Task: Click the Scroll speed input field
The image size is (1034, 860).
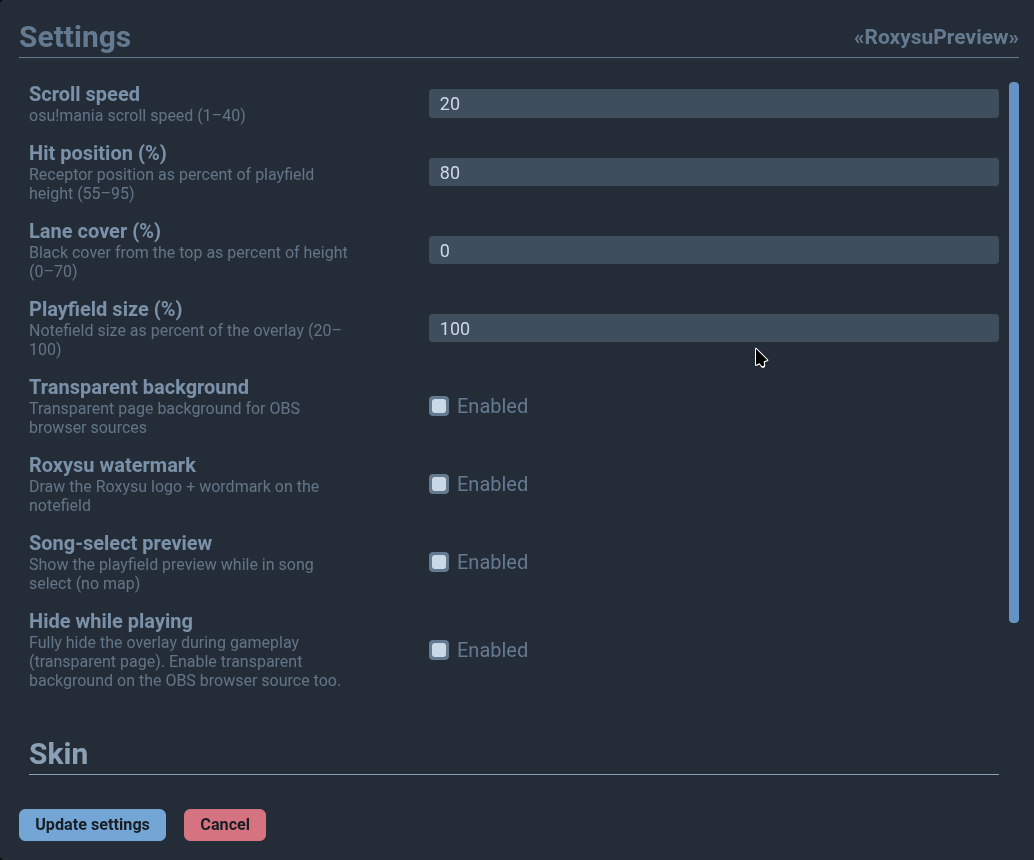Action: coord(714,104)
